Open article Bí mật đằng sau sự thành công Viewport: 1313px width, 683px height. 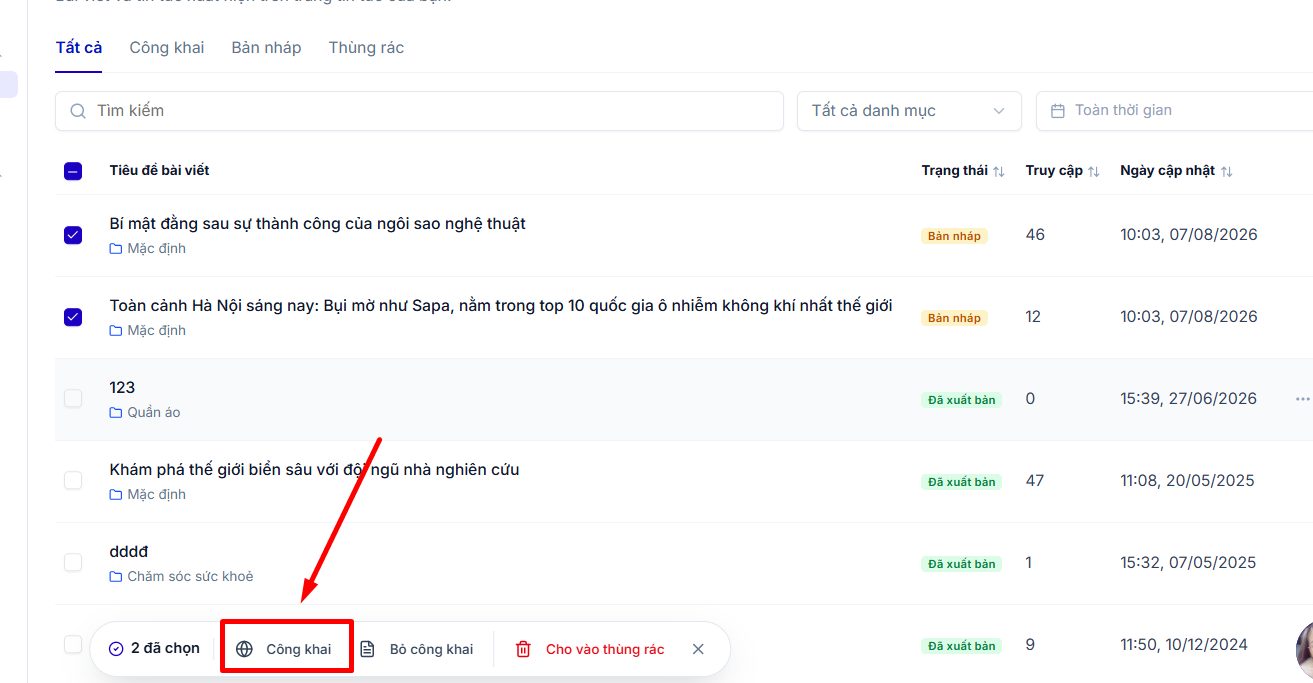pyautogui.click(x=317, y=224)
